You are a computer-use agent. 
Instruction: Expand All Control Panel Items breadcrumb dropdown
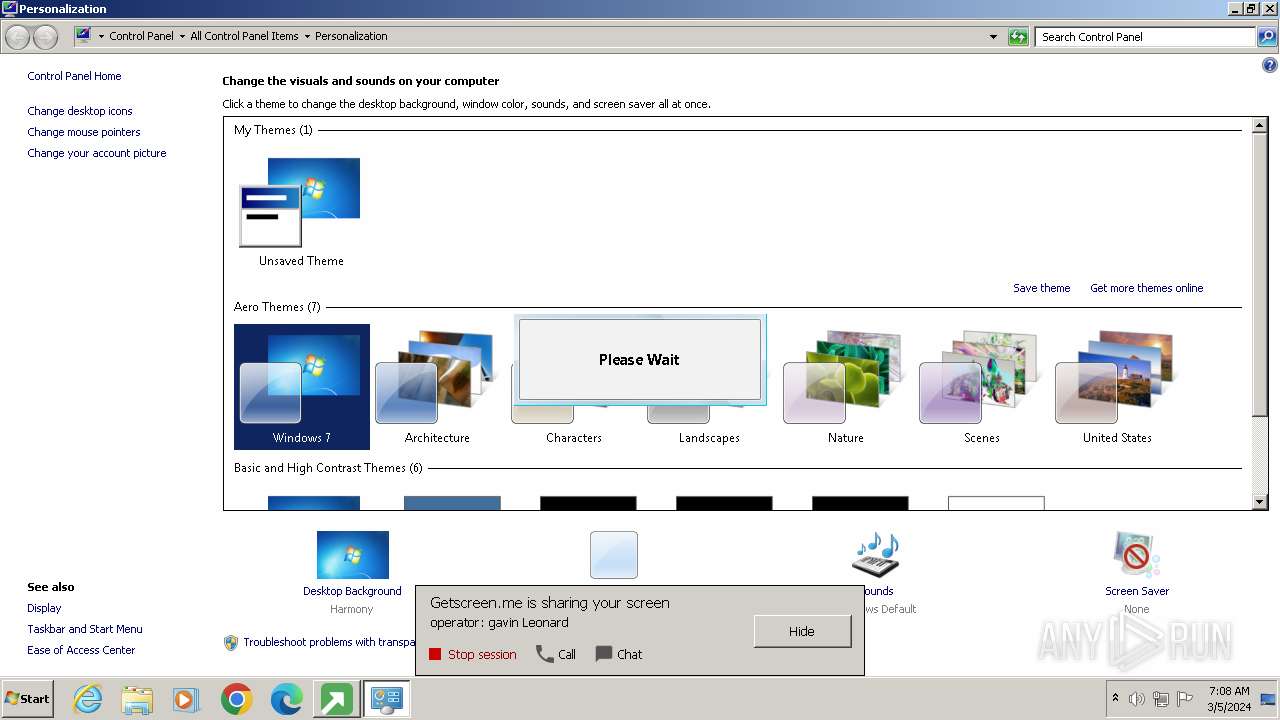tap(307, 36)
